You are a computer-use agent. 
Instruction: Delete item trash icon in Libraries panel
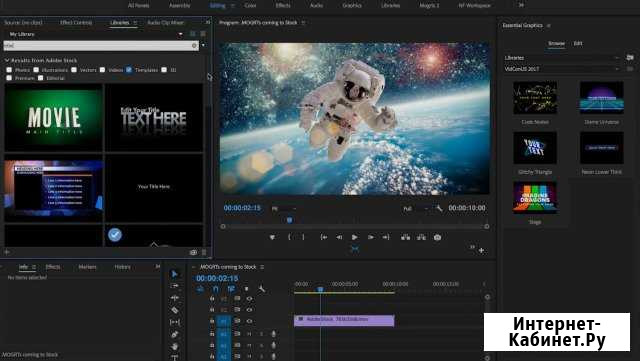tap(204, 252)
